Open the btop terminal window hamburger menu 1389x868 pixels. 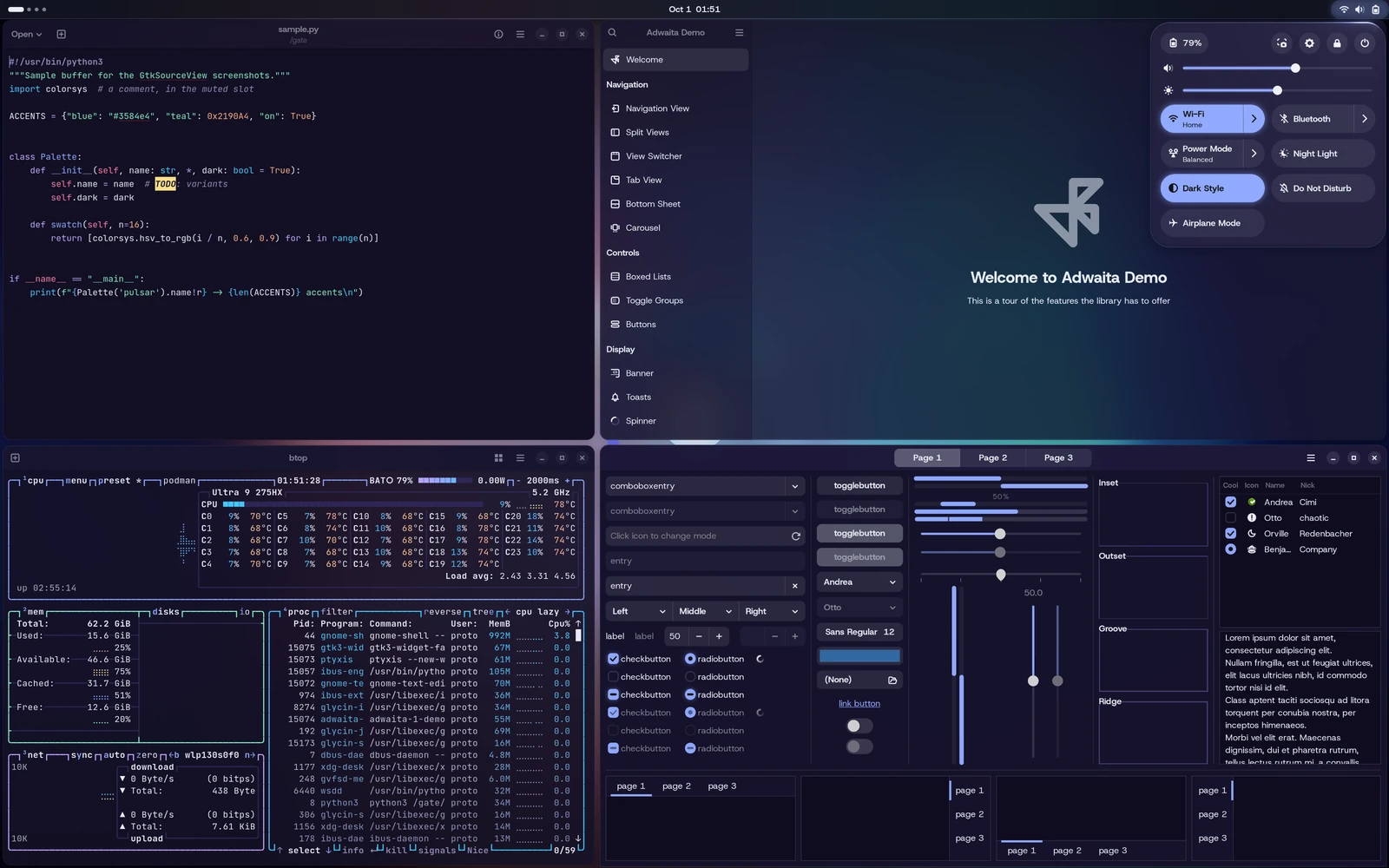[520, 457]
